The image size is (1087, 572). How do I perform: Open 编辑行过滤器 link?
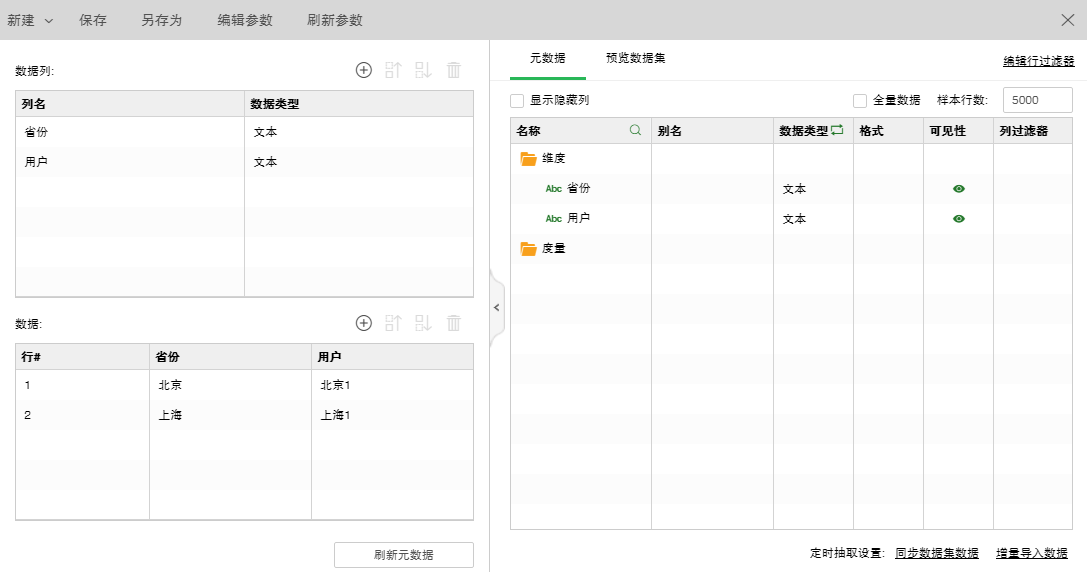pos(1038,61)
